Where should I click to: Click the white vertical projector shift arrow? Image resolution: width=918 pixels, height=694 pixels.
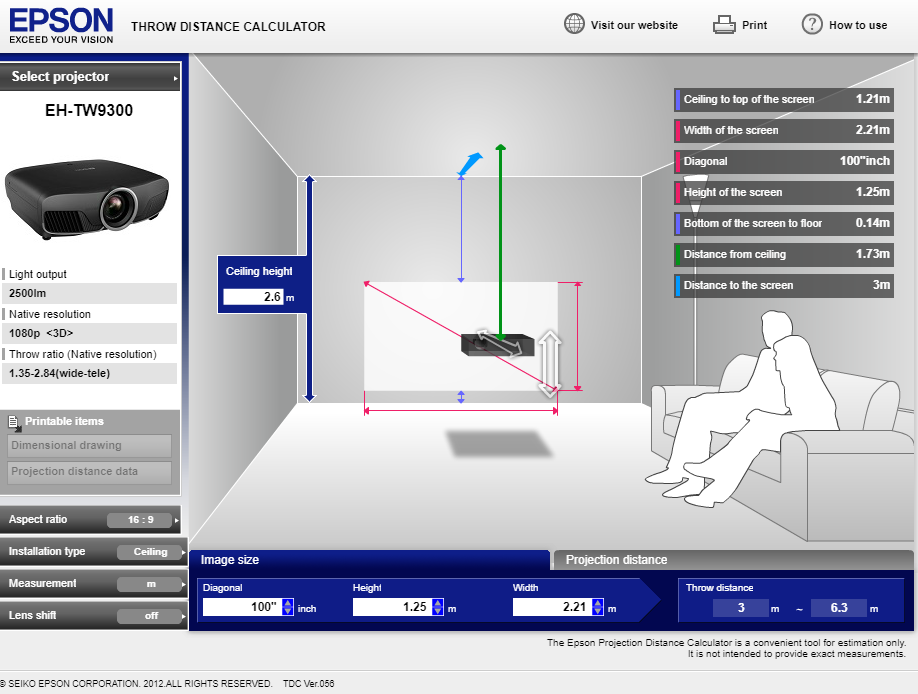[549, 363]
